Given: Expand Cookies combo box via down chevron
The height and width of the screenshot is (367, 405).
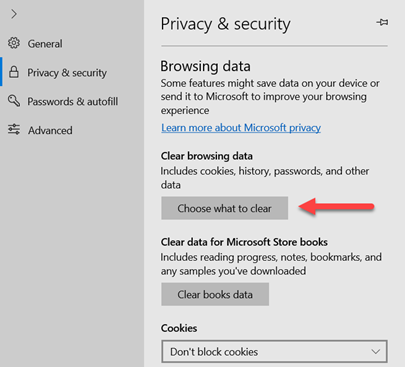Looking at the screenshot, I should pos(376,352).
